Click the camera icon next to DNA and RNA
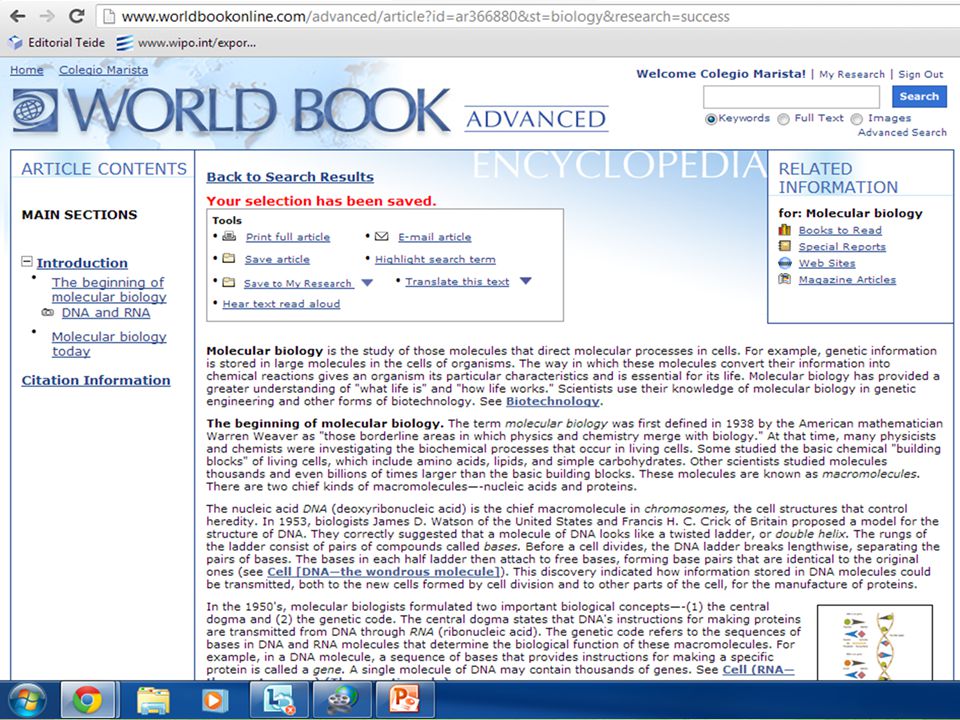The image size is (960, 720). (x=48, y=312)
